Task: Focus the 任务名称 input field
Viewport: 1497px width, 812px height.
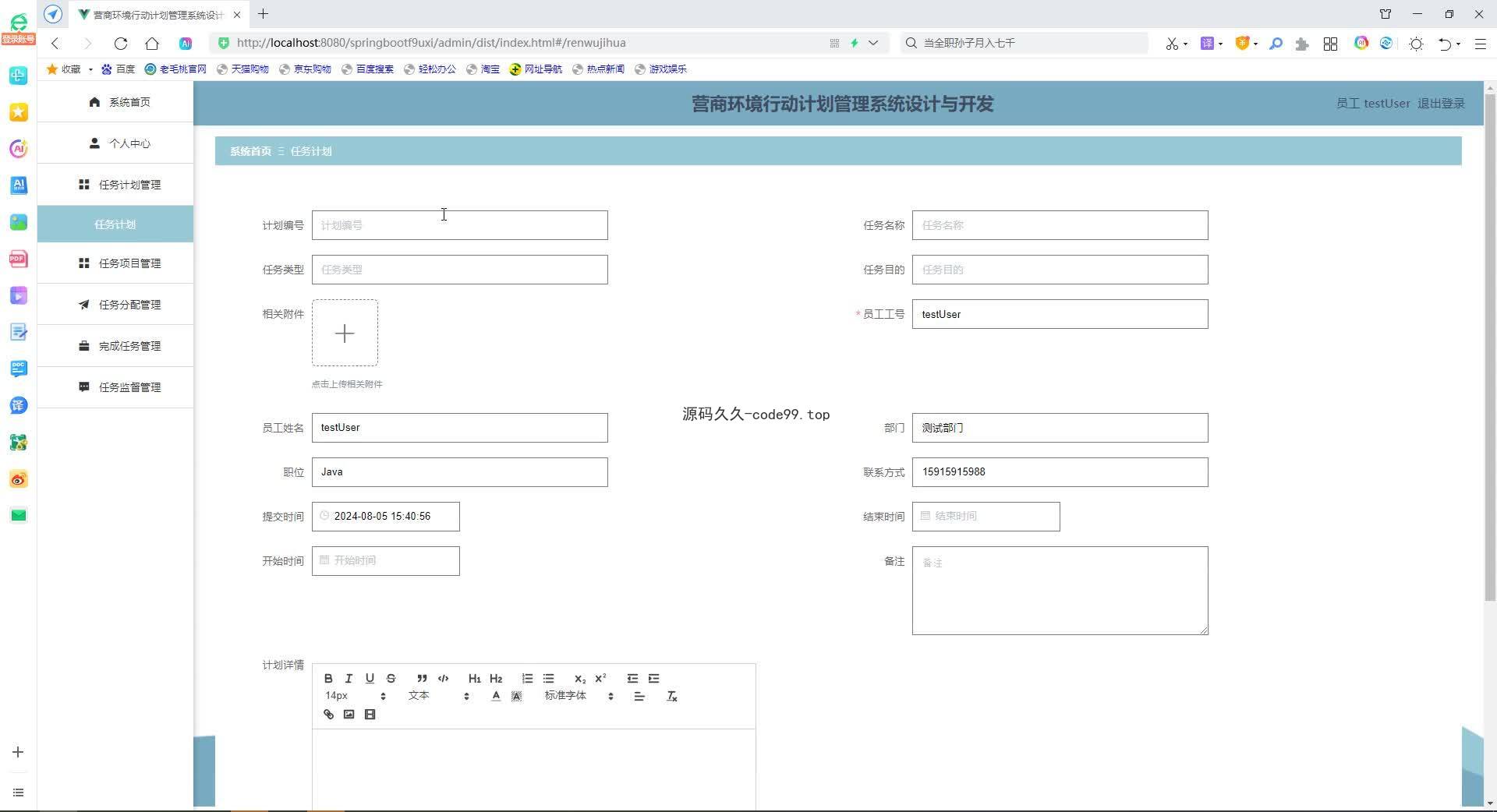Action: (1060, 225)
